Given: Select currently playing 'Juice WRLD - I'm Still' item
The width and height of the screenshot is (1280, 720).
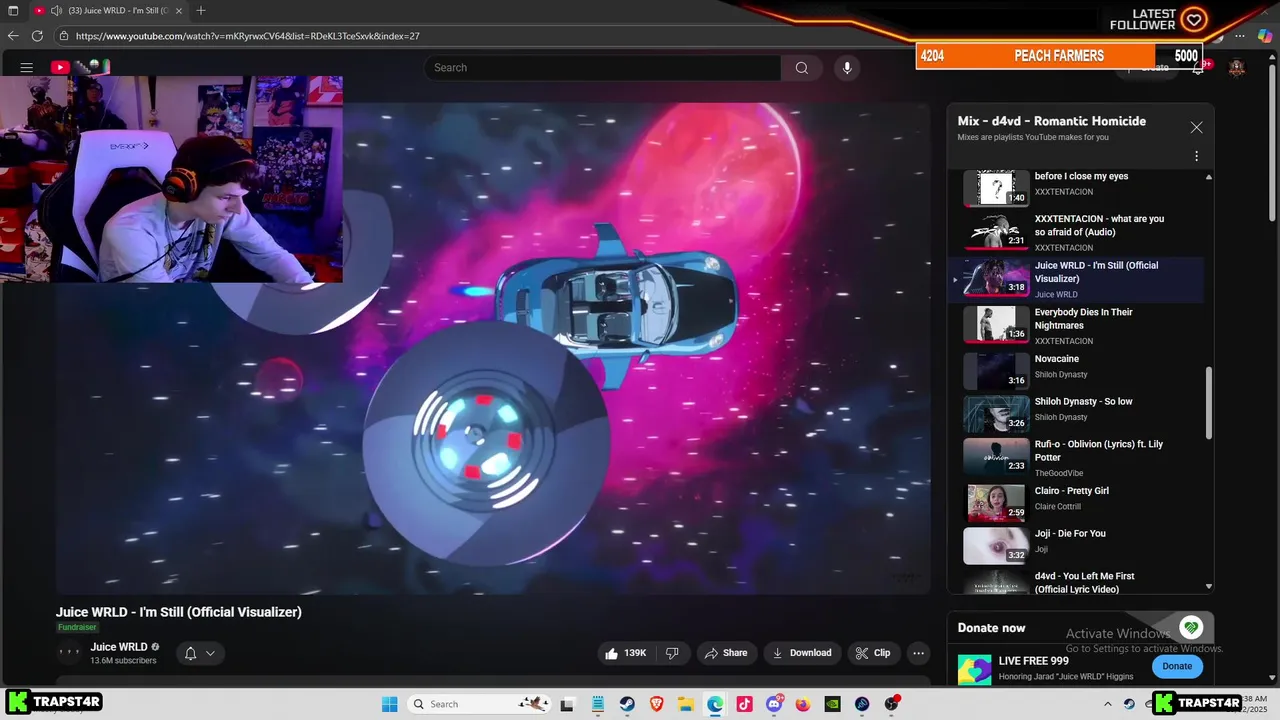Looking at the screenshot, I should (x=1076, y=279).
